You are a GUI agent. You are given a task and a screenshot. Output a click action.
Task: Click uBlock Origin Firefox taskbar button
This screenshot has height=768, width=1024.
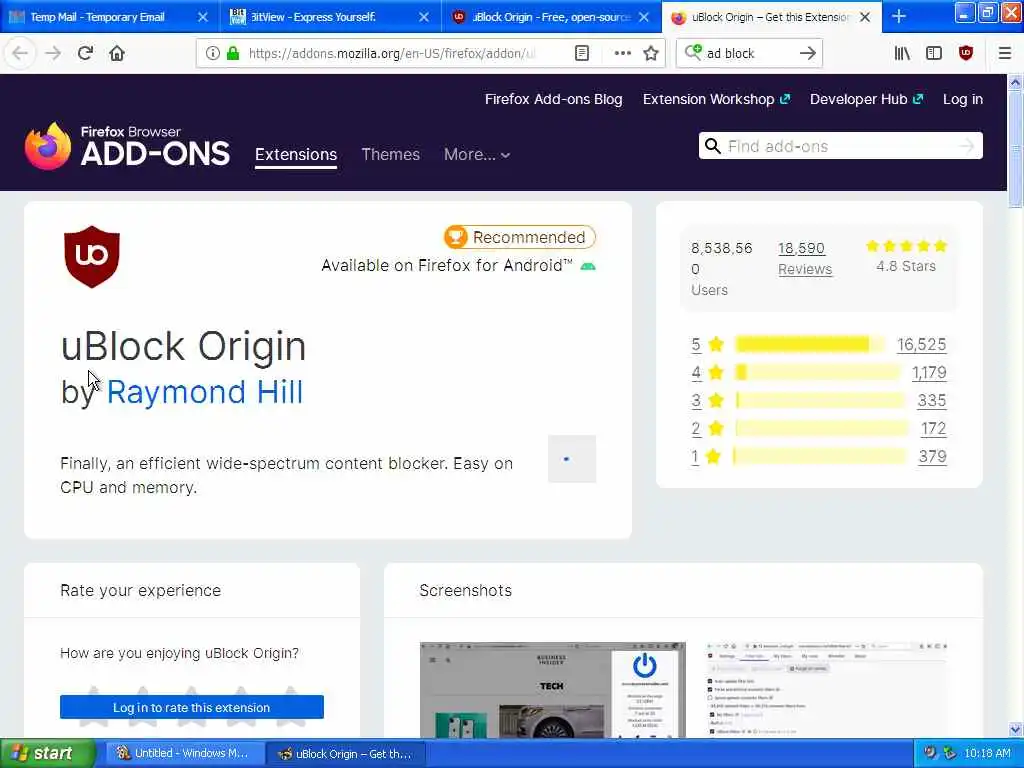pyautogui.click(x=347, y=754)
